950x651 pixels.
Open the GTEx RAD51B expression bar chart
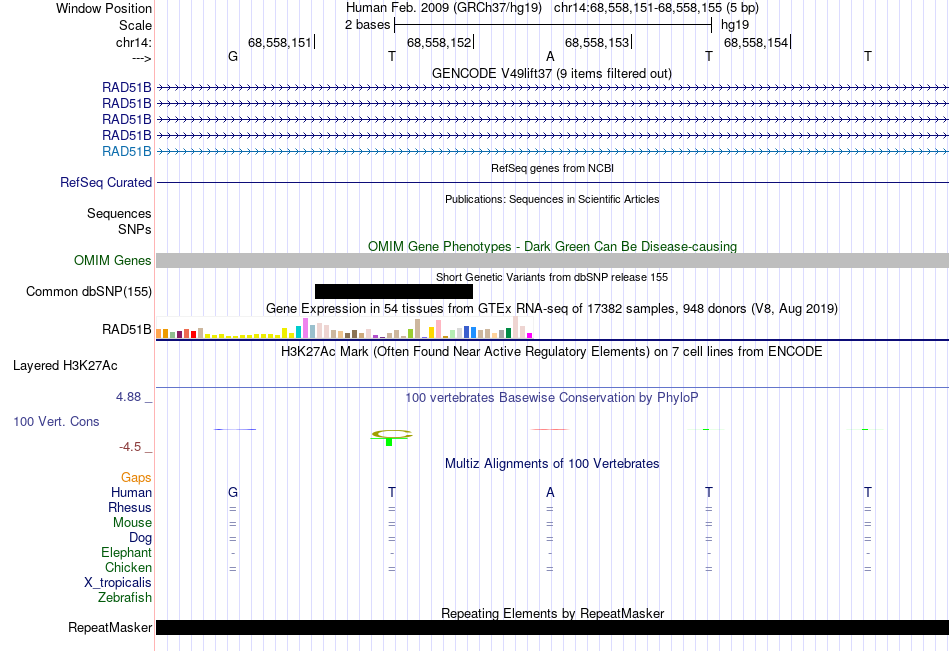pos(344,327)
